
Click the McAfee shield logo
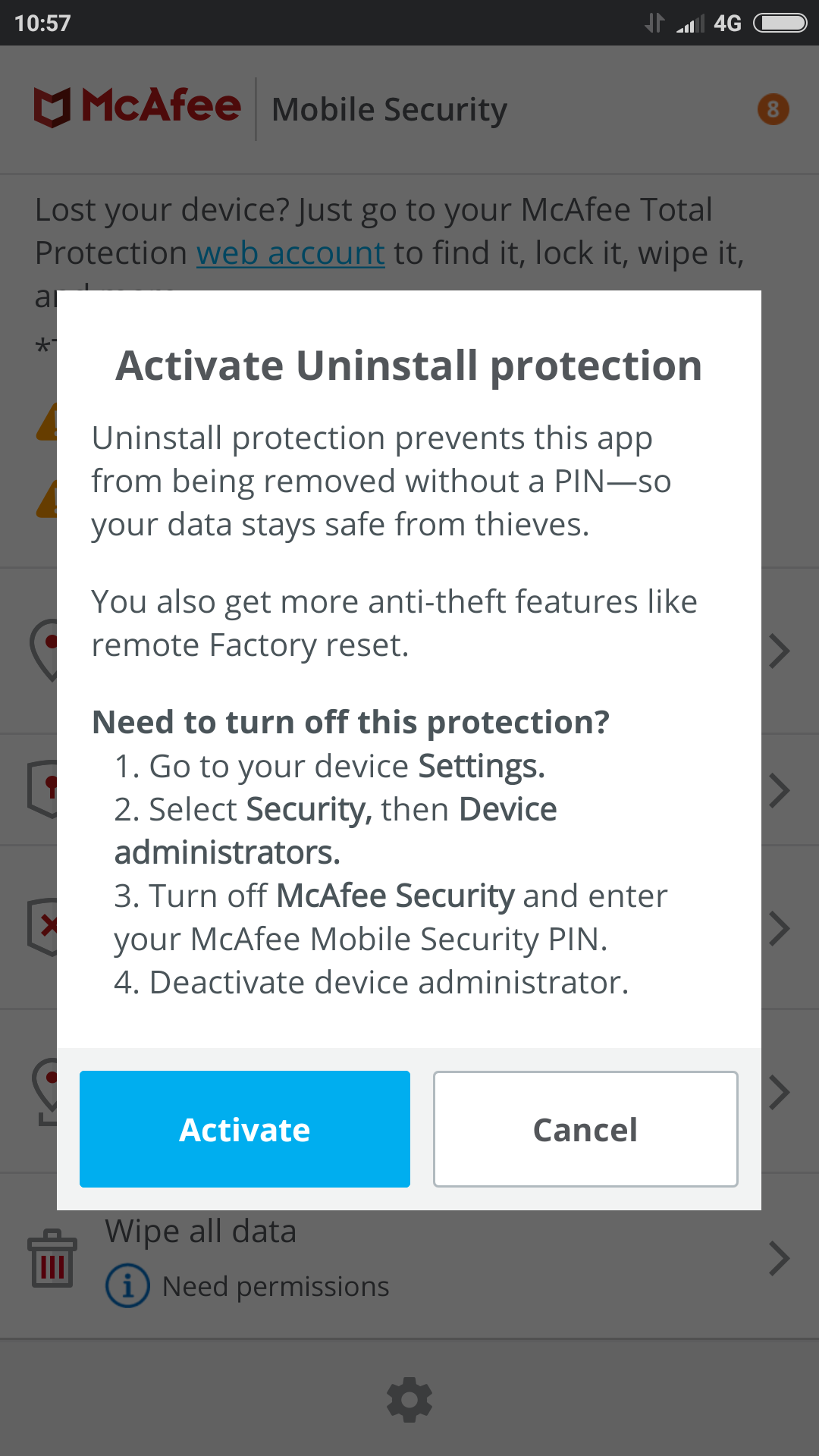(52, 107)
